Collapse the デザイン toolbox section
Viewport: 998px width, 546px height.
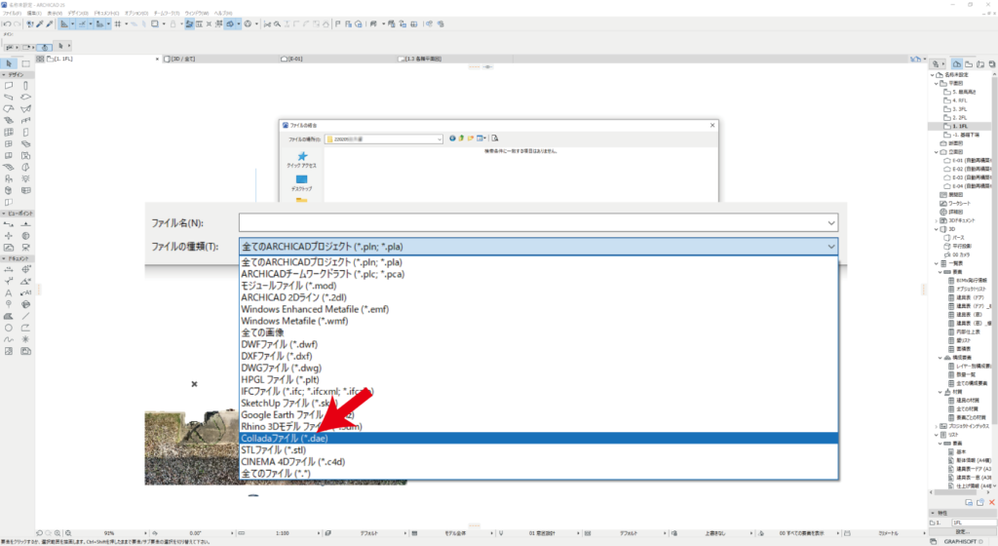coord(4,74)
